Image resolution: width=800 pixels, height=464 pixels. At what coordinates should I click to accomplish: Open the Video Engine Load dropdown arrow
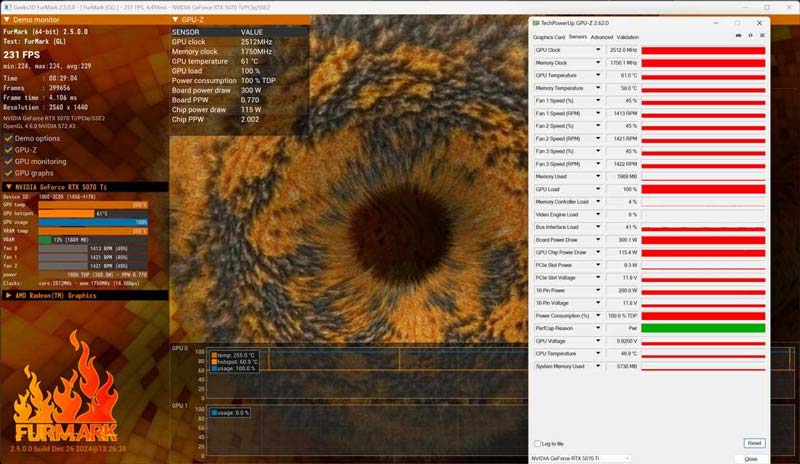(x=598, y=214)
